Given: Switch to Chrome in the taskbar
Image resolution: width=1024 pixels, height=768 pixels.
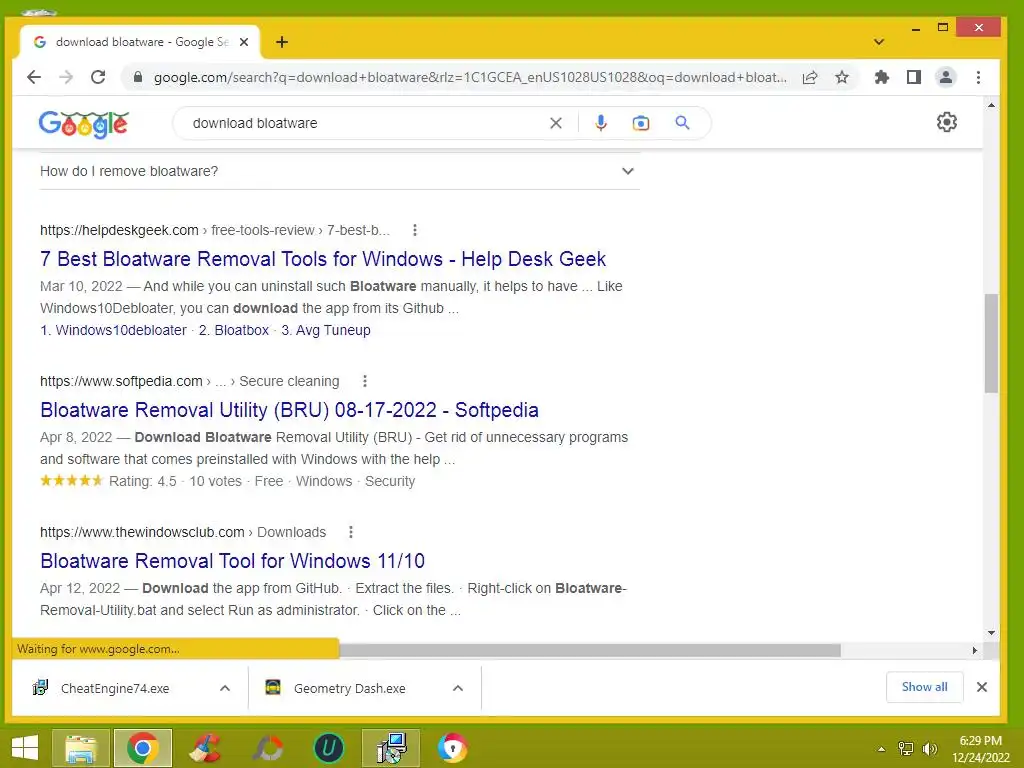Looking at the screenshot, I should (142, 748).
